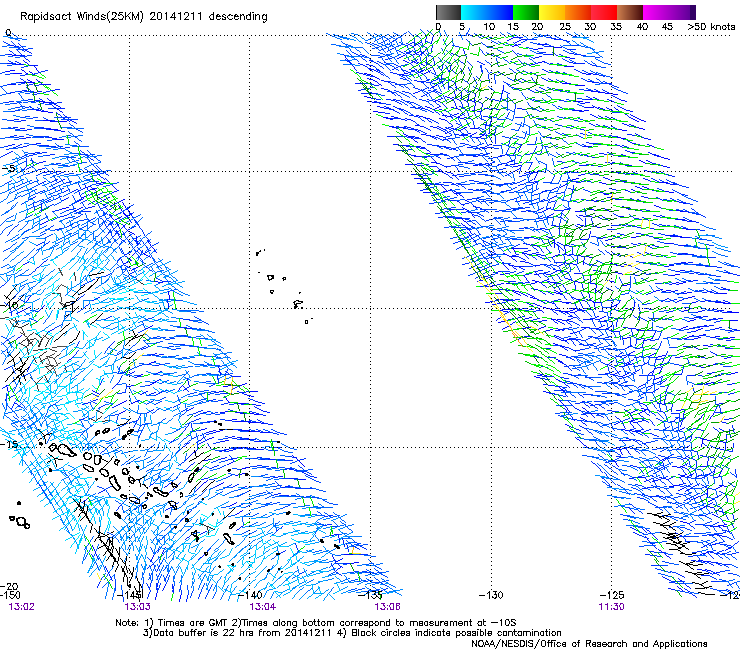The width and height of the screenshot is (740, 650).
Task: Click the '>50 knots' legend label
Action: coord(711,27)
